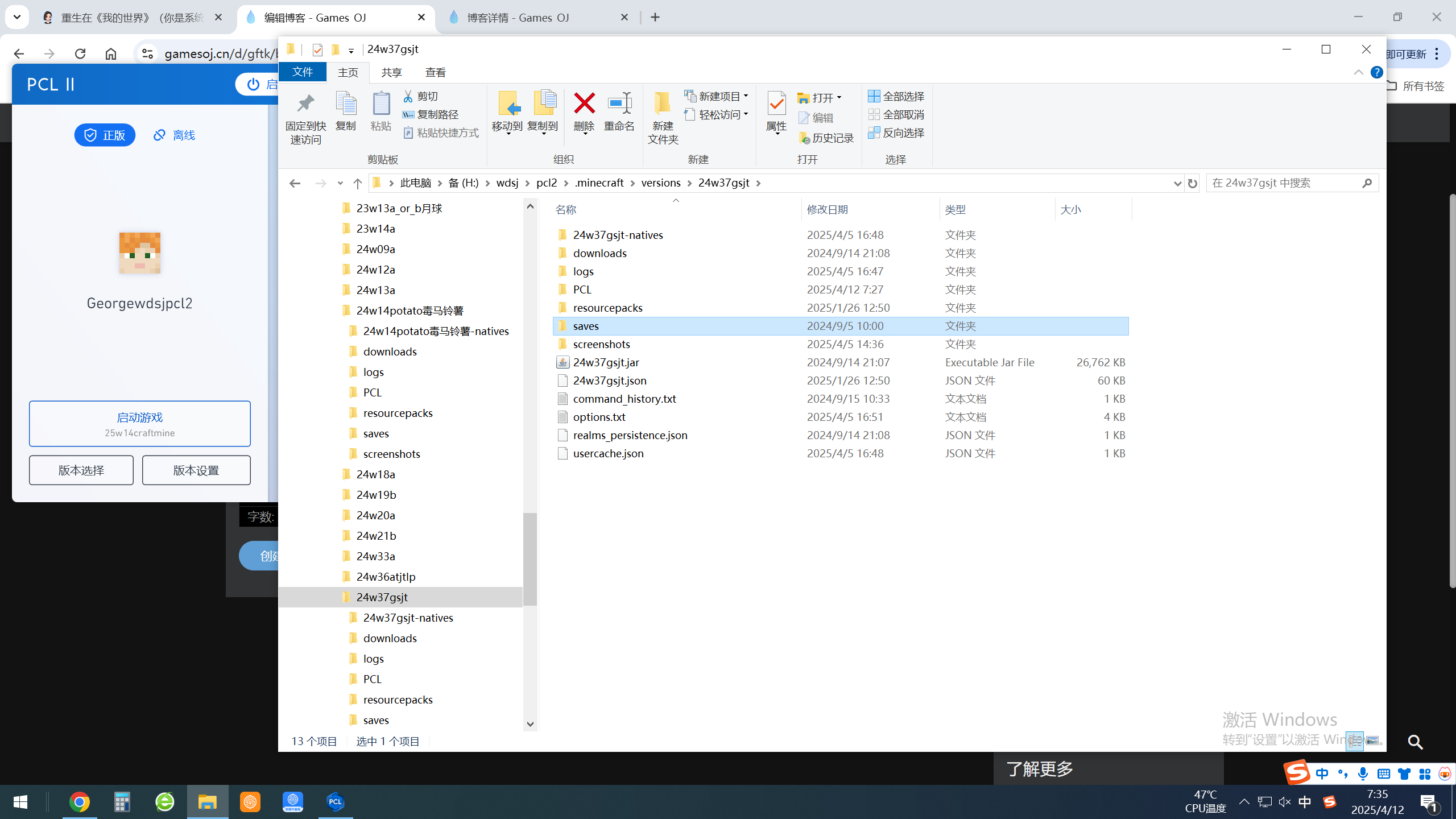Select the 24w37gsjt.jar file

click(606, 362)
